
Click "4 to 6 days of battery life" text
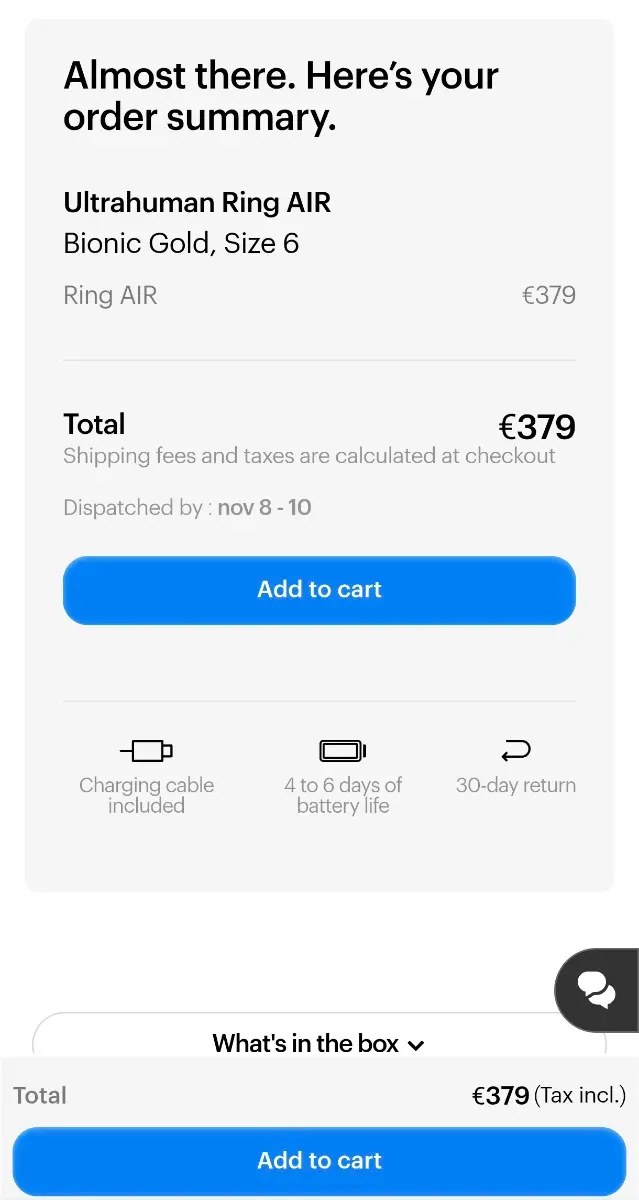(343, 795)
